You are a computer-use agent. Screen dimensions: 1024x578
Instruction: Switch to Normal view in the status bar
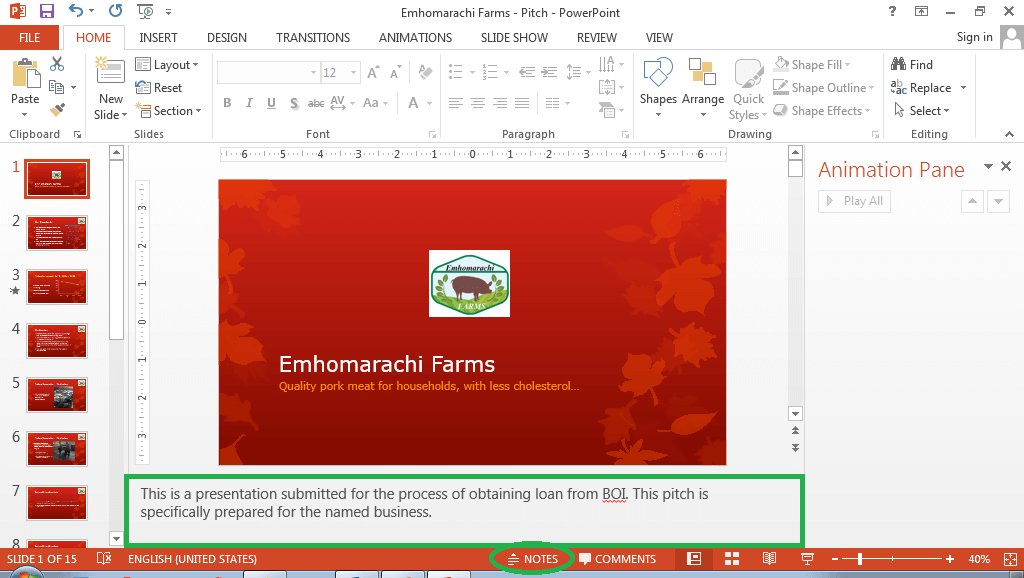pyautogui.click(x=694, y=558)
